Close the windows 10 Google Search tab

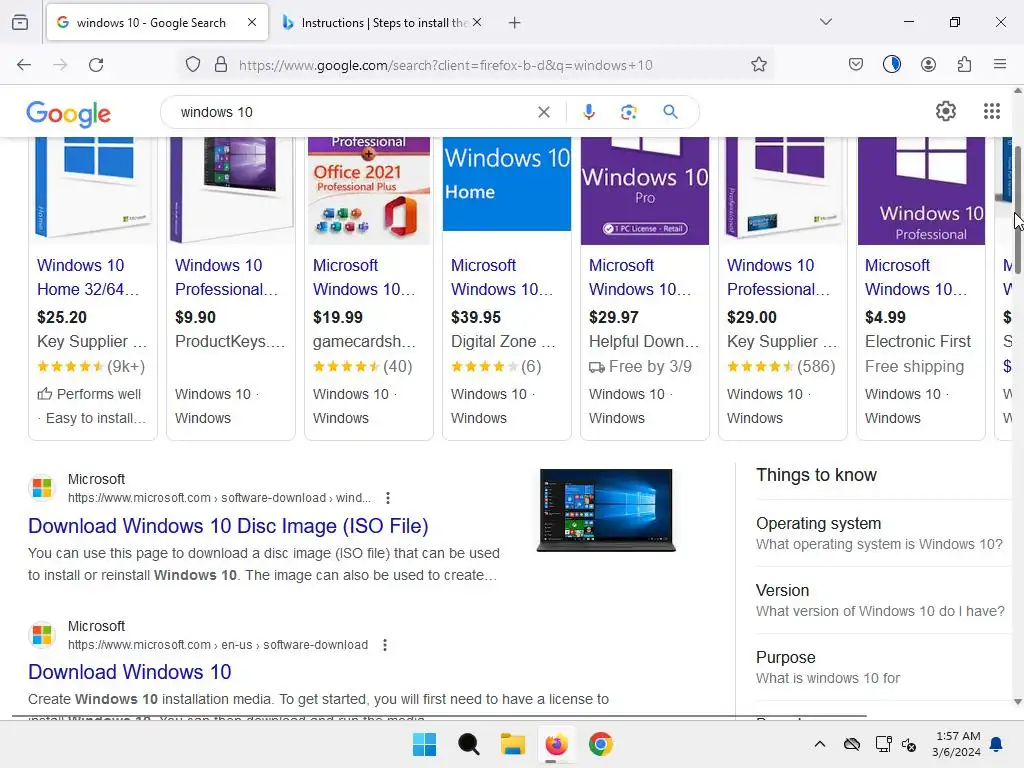(252, 23)
